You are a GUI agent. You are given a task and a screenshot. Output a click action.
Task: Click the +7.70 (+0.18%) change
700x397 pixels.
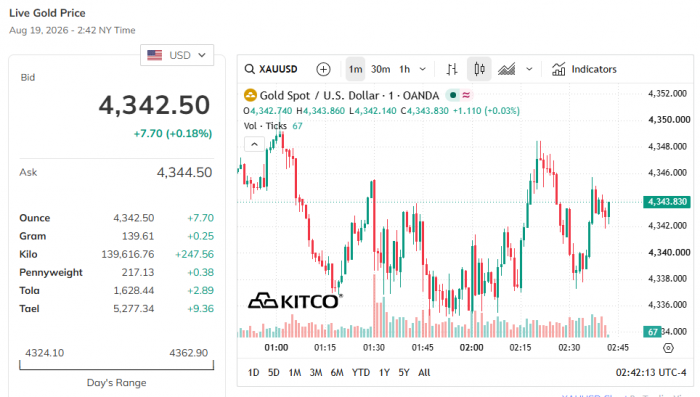tap(173, 134)
